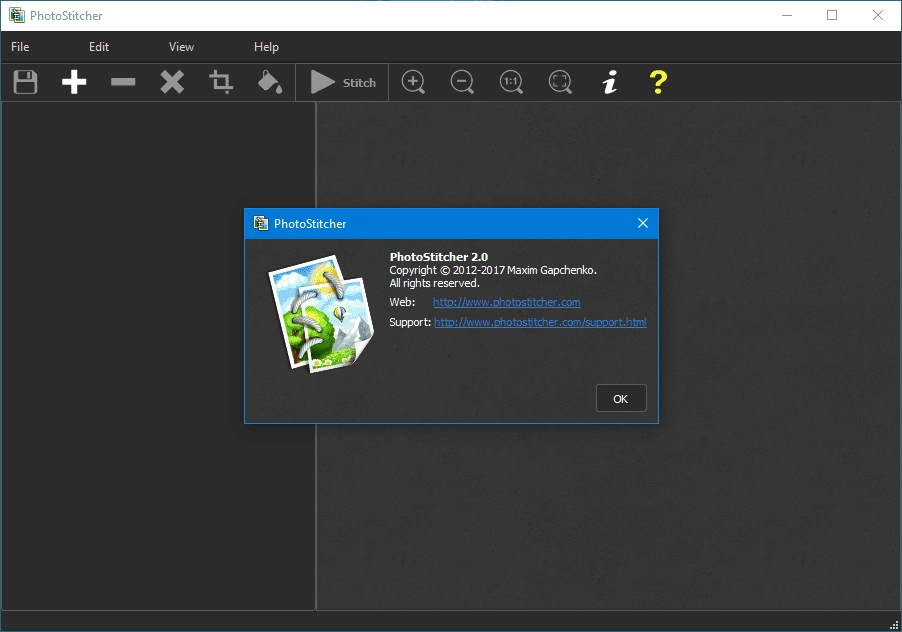Click the dialog title bar app icon

[261, 223]
